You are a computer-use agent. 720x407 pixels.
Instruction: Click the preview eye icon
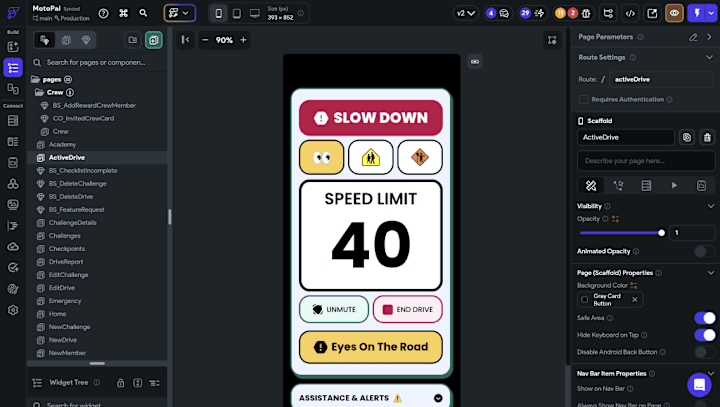pos(674,13)
